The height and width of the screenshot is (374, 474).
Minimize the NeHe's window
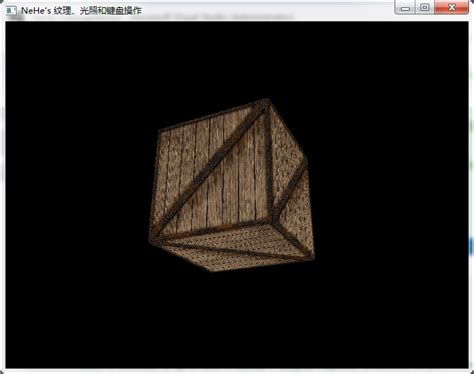pos(405,8)
